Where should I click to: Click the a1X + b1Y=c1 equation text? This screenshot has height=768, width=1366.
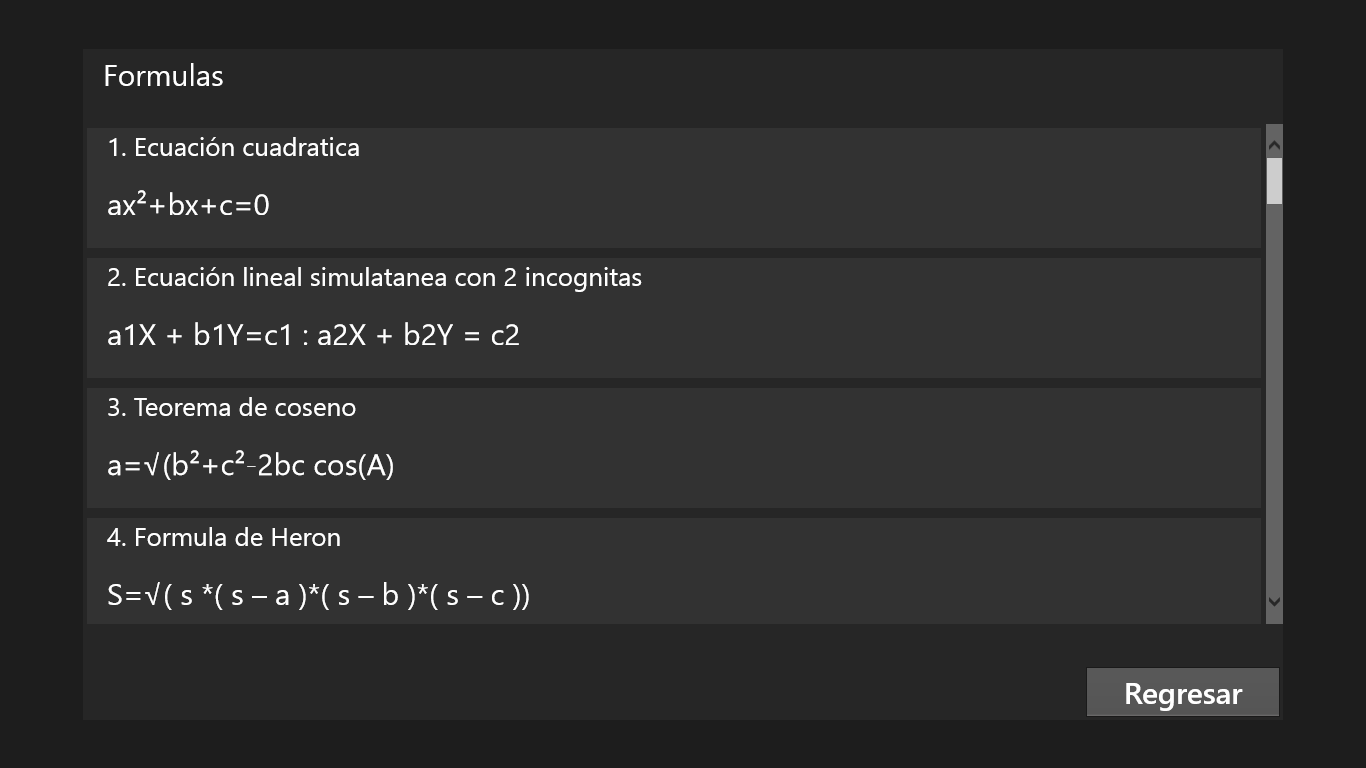(313, 335)
